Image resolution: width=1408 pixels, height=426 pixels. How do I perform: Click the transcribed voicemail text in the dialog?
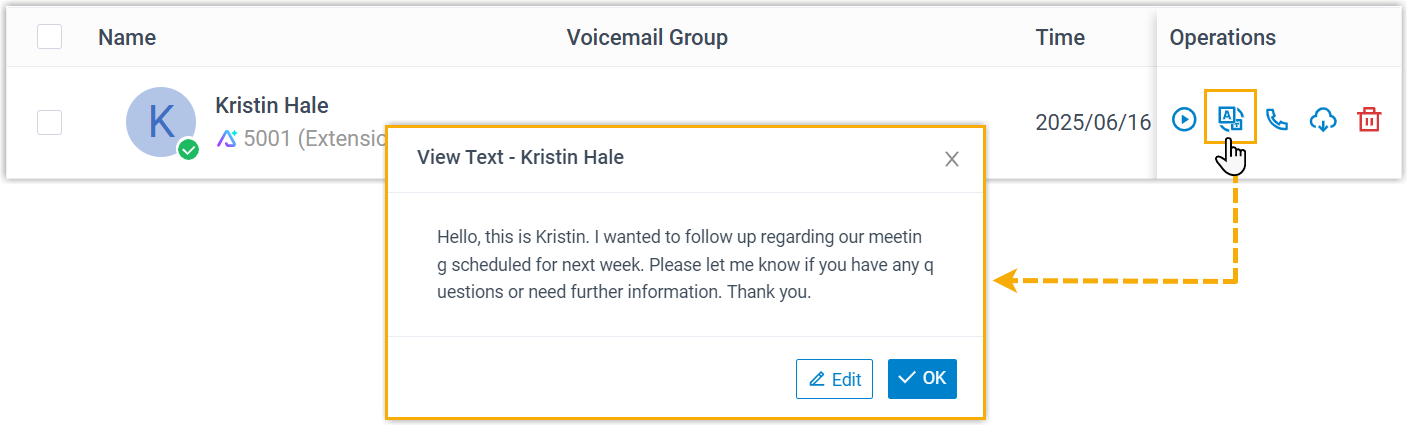click(685, 265)
